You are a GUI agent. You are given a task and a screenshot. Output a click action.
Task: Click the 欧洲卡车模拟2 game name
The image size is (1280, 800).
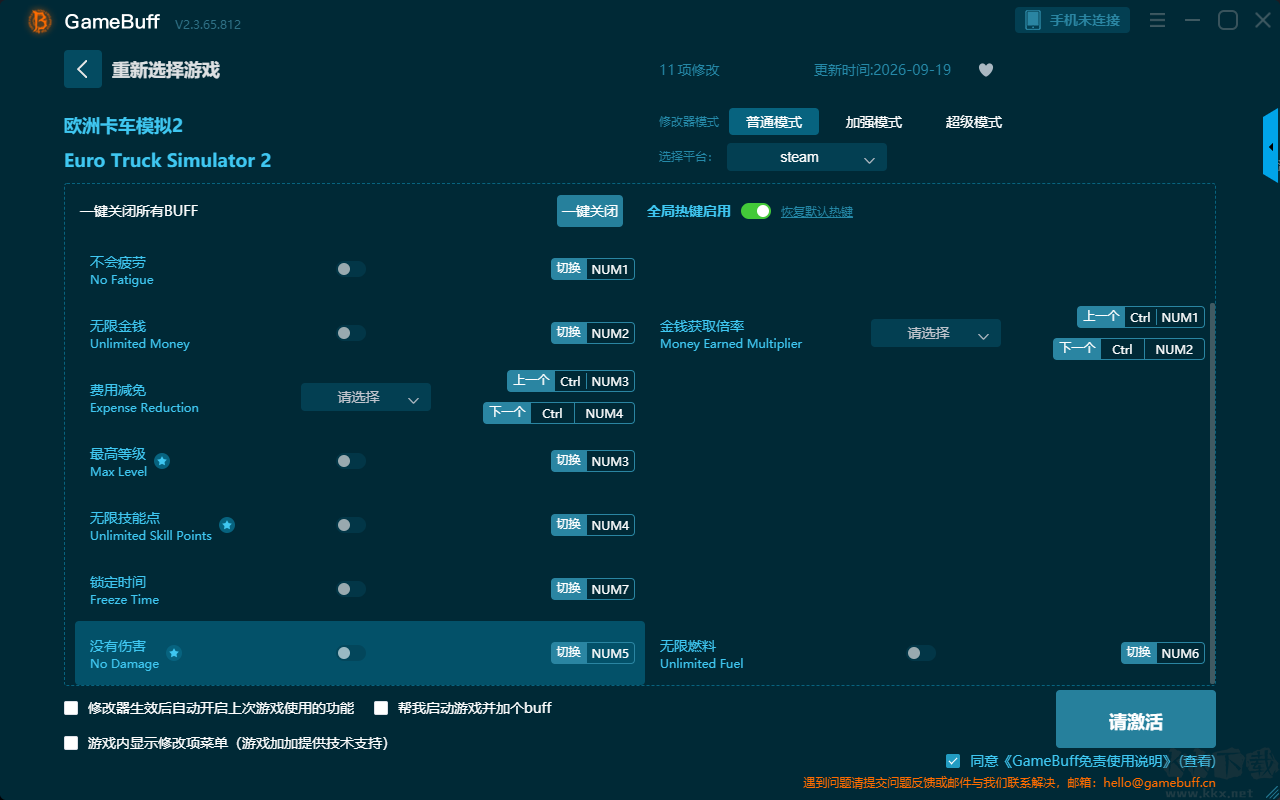click(x=123, y=126)
